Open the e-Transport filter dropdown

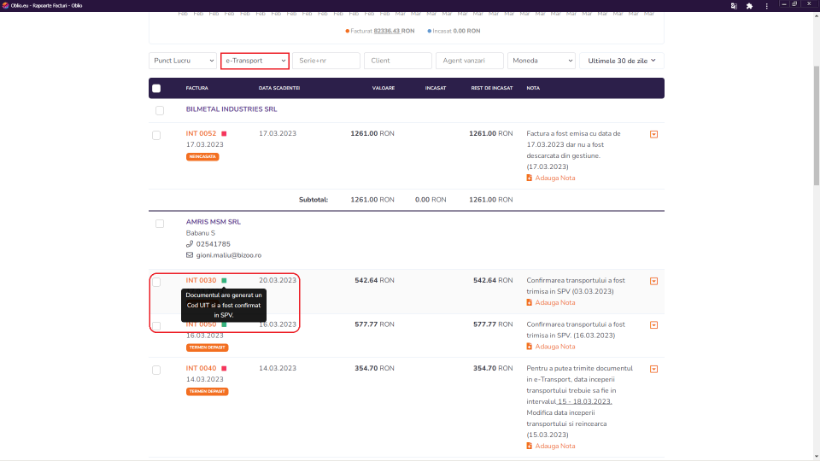(x=255, y=61)
